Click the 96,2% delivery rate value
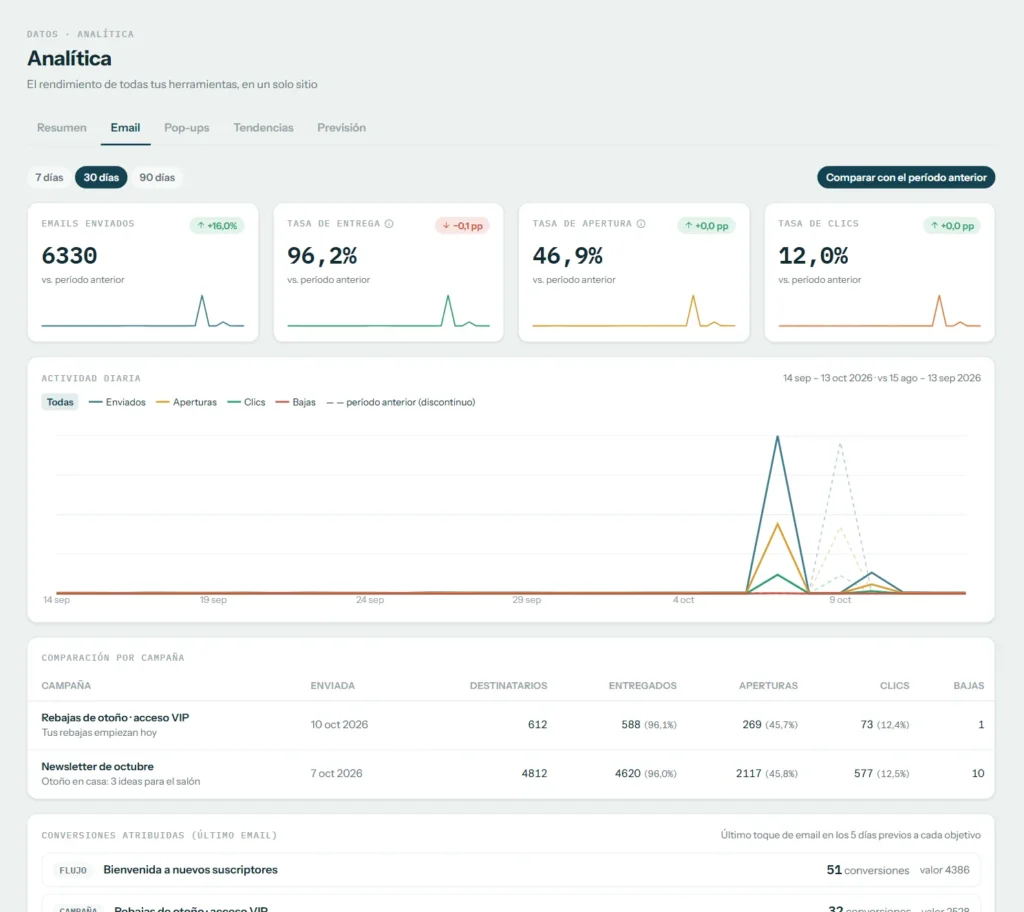 click(x=322, y=255)
